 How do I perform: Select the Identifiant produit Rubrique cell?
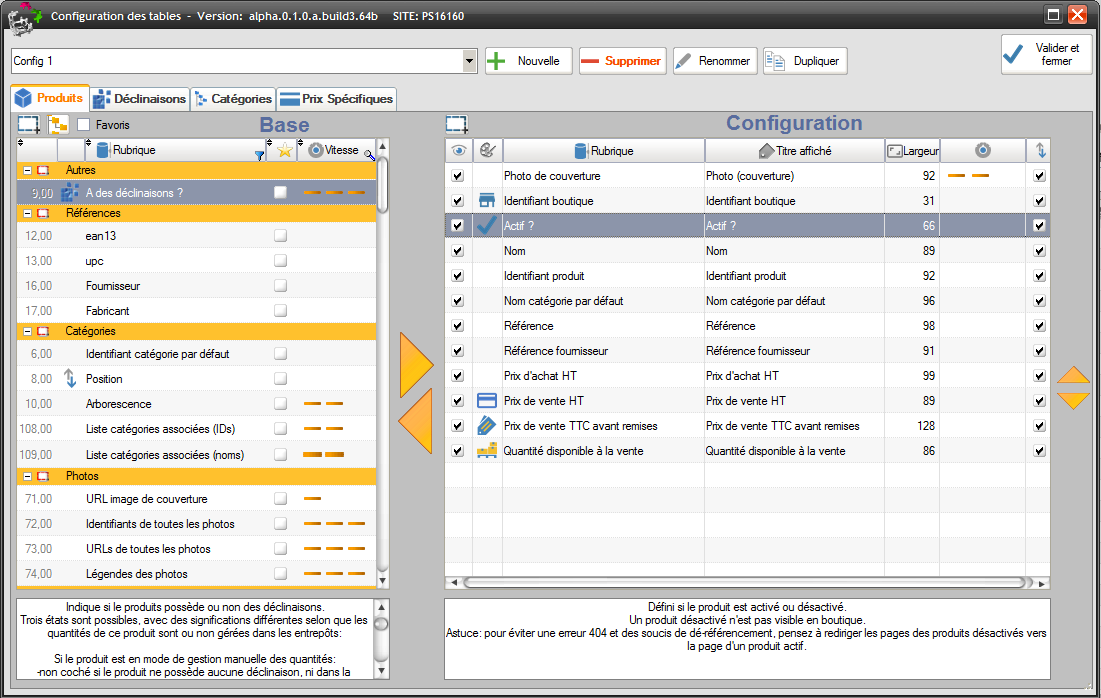(603, 276)
